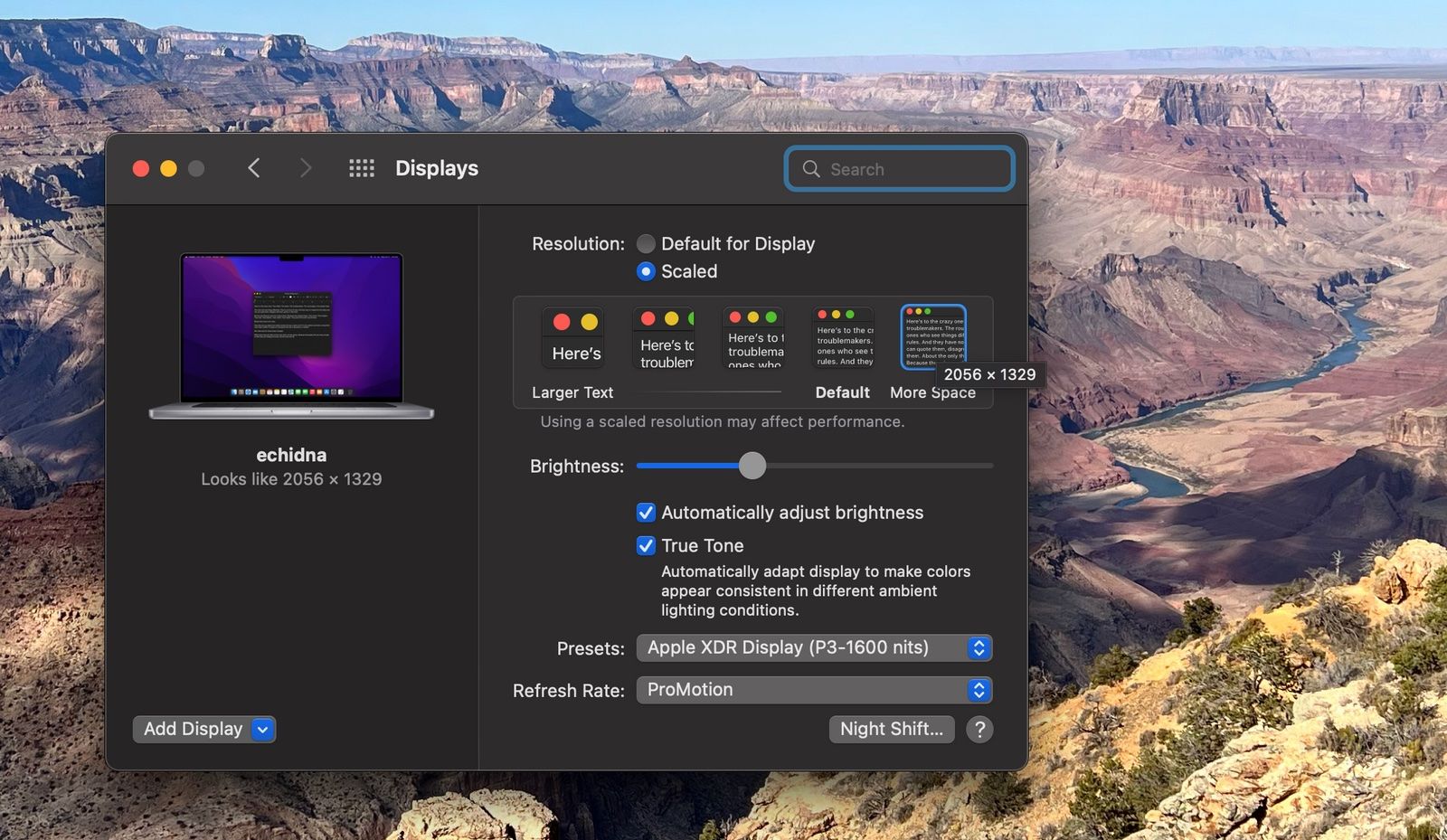Select Default for Display resolution
Viewport: 1447px width, 840px height.
pyautogui.click(x=646, y=244)
